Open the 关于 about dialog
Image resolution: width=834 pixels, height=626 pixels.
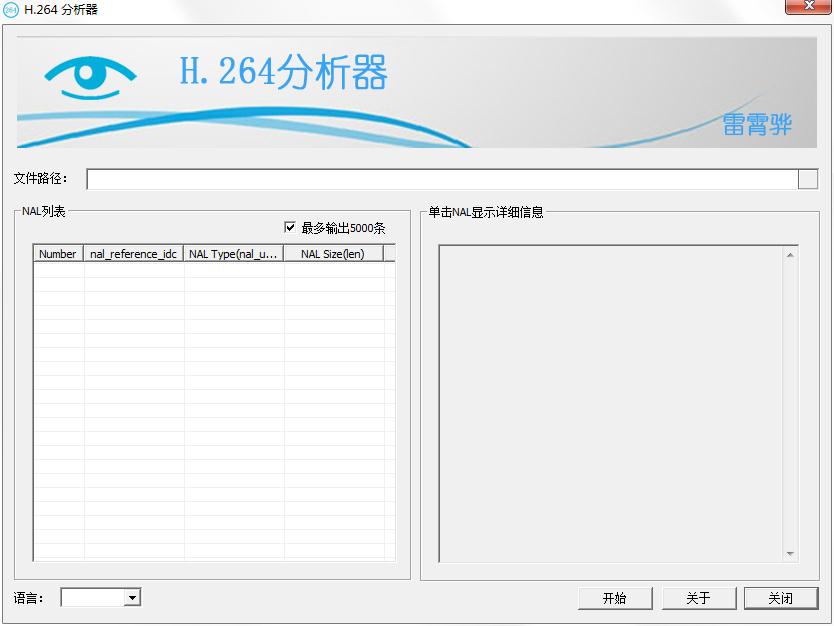click(698, 597)
